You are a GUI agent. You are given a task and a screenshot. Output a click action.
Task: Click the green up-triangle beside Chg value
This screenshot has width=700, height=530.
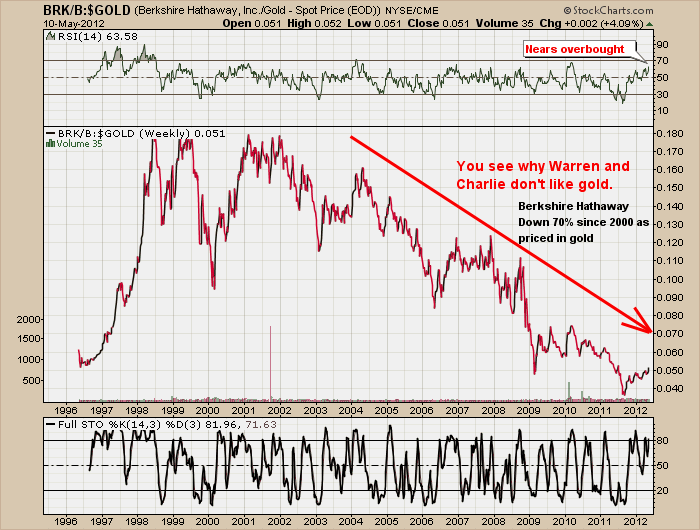[650, 24]
